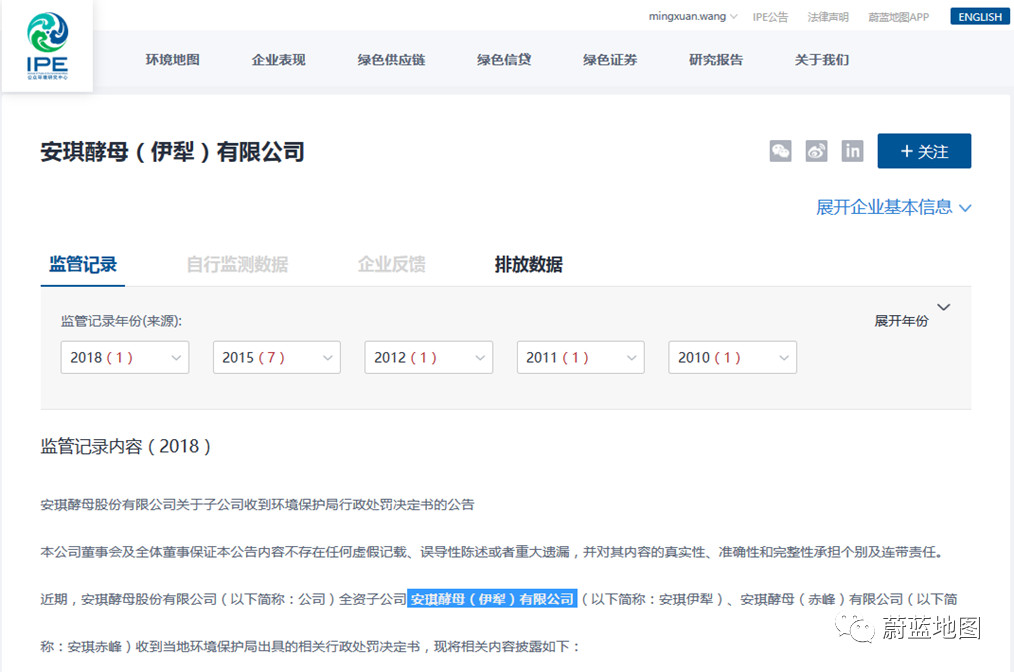Viewport: 1014px width, 672px height.
Task: Open 企业表现 menu
Action: coord(278,60)
